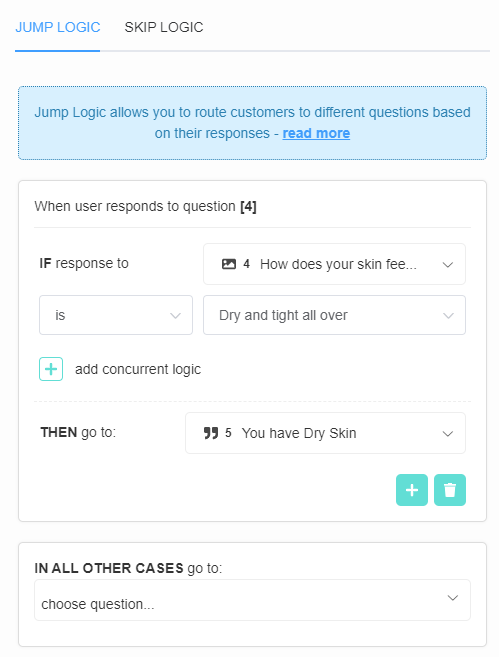The width and height of the screenshot is (499, 657).
Task: Open the 'choose question...' dropdown
Action: click(252, 600)
